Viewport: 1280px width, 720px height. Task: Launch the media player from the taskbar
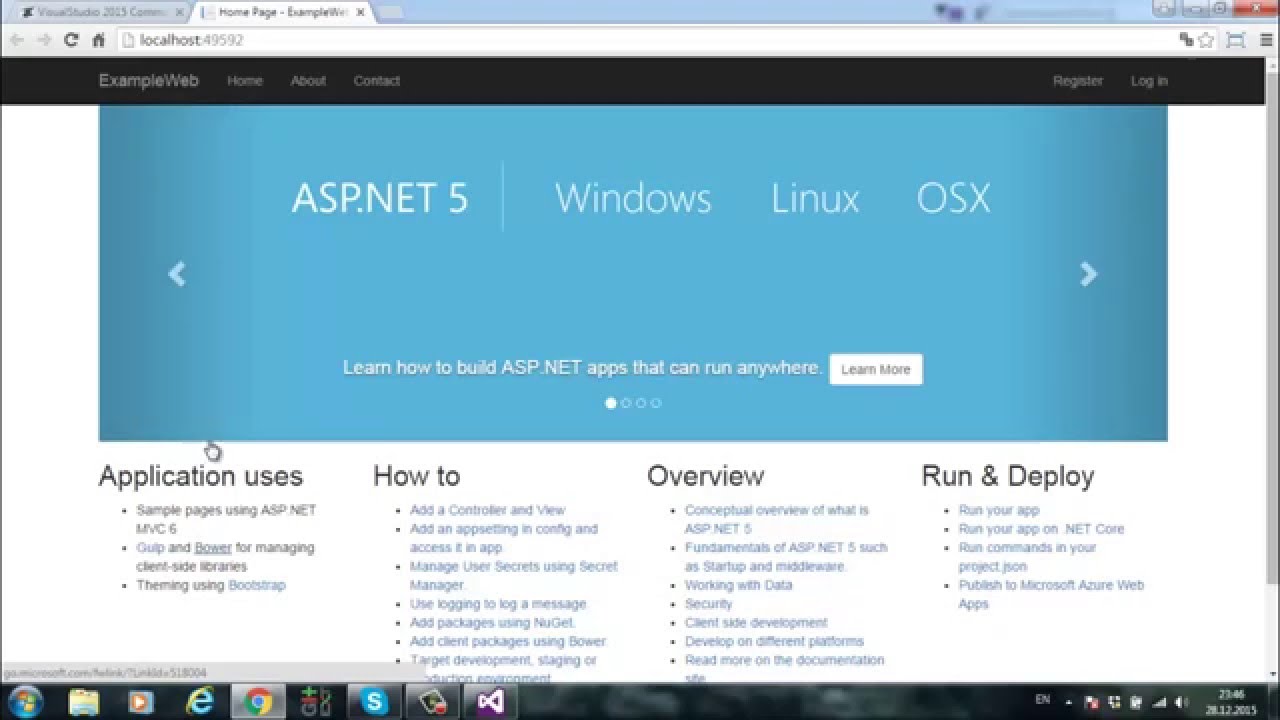click(x=141, y=702)
